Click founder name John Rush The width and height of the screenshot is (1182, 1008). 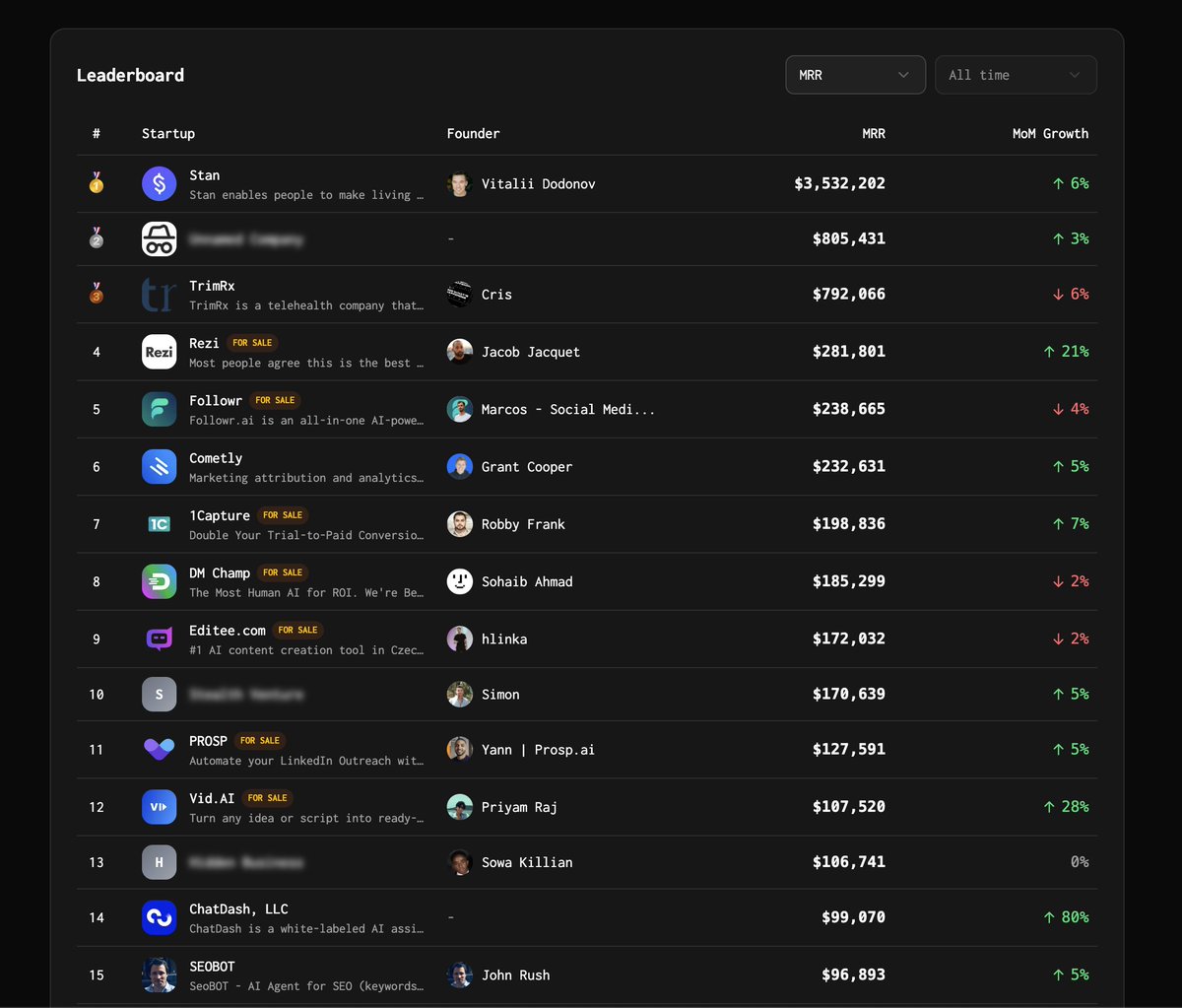click(516, 975)
